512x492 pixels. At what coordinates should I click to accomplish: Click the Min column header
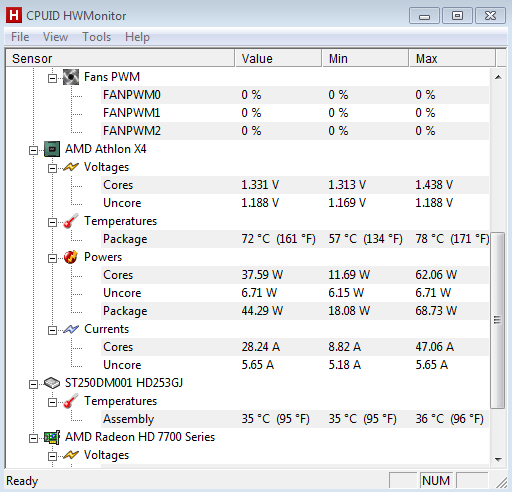365,59
